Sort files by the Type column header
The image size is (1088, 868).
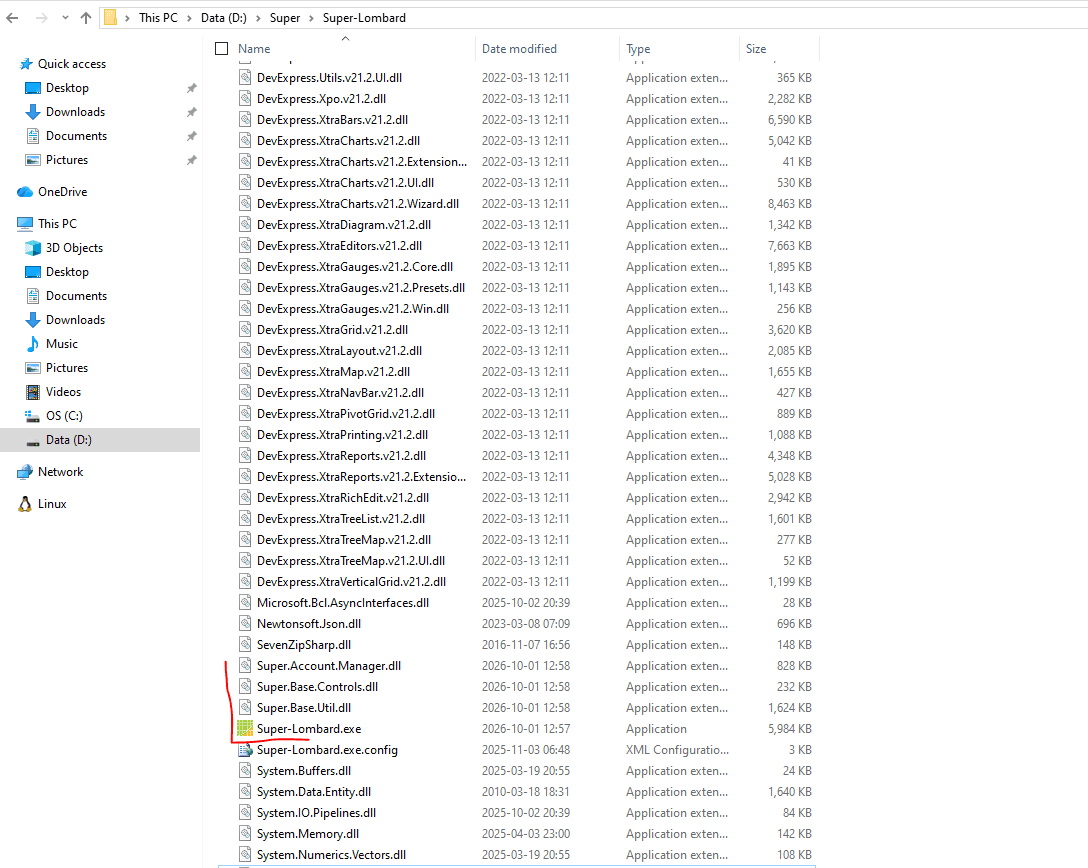pyautogui.click(x=638, y=49)
